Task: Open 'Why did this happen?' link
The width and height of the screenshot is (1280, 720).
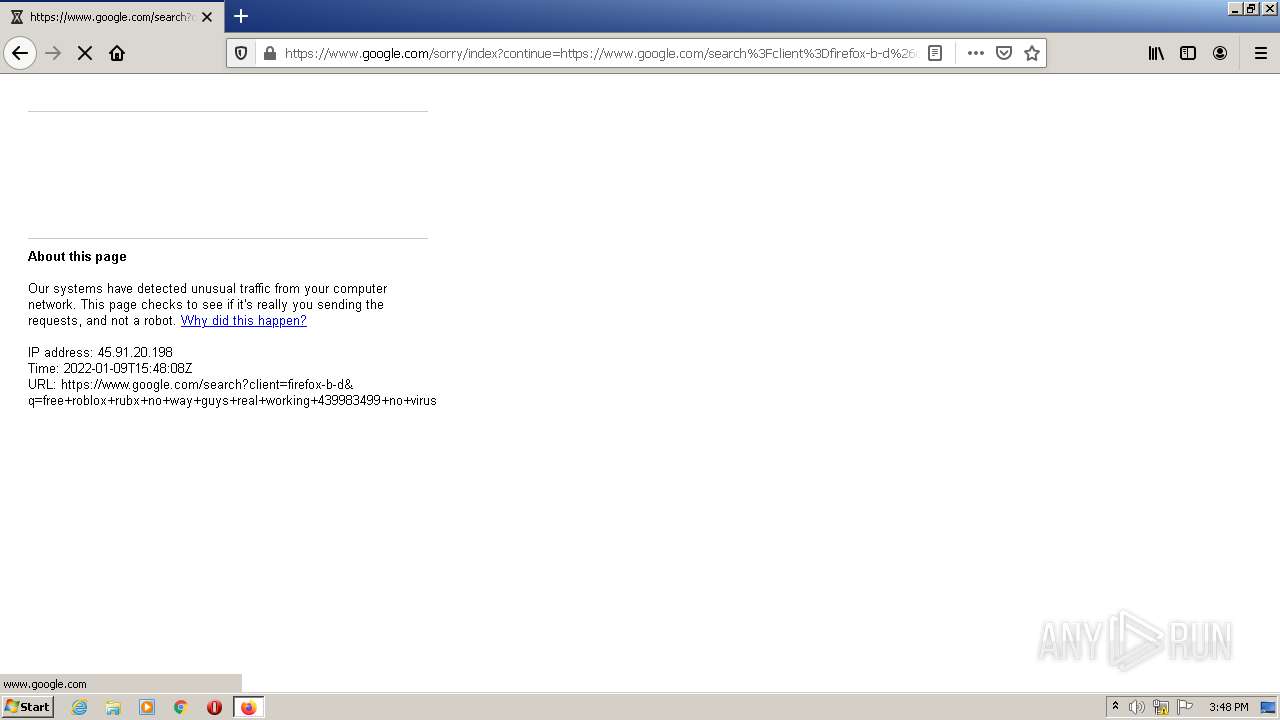Action: (x=243, y=321)
